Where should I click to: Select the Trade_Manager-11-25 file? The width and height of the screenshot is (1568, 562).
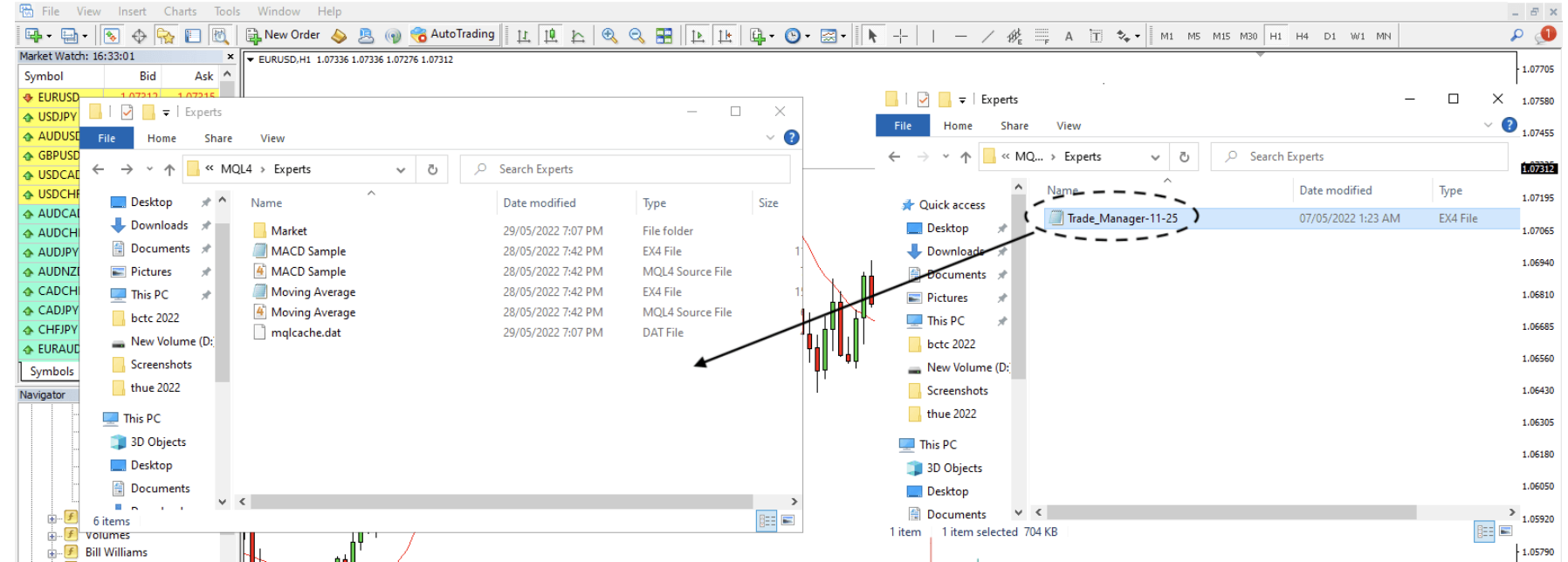pos(1121,218)
